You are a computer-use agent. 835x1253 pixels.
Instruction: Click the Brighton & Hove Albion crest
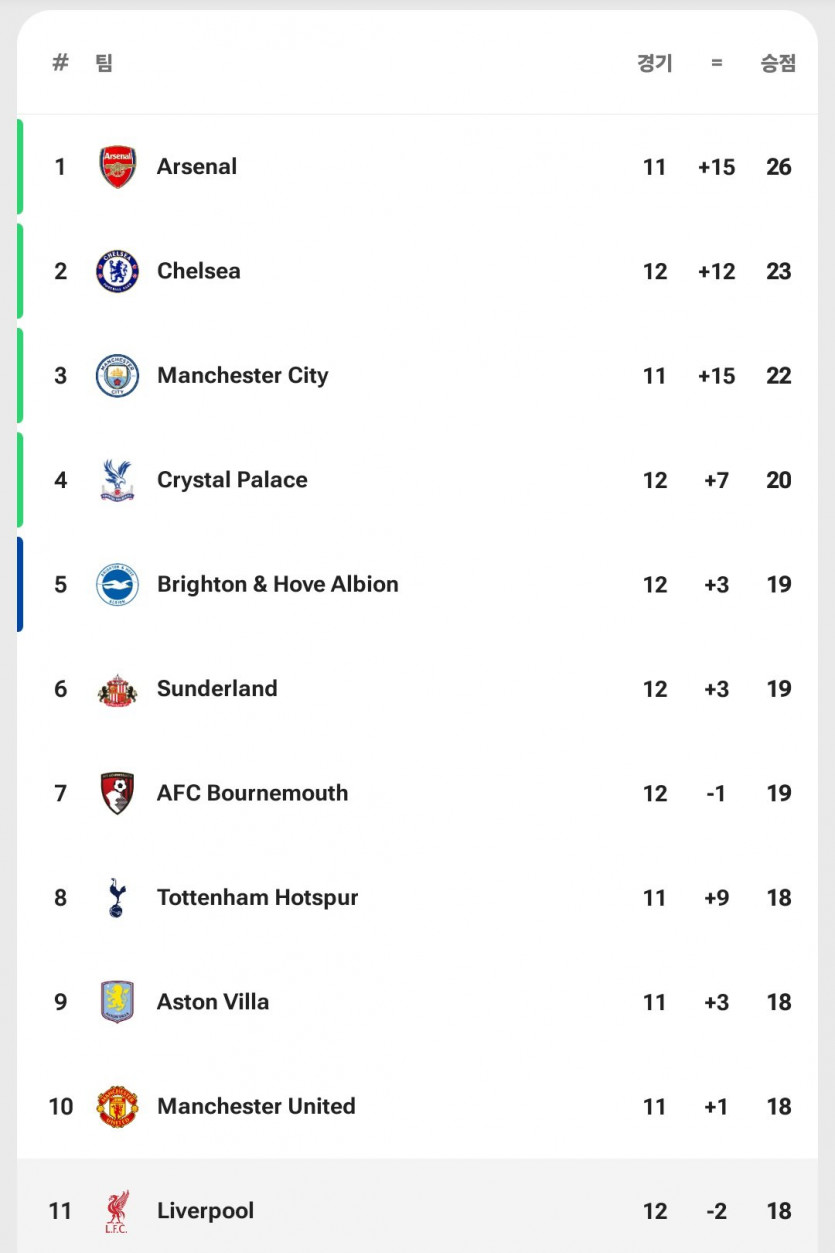tap(117, 585)
